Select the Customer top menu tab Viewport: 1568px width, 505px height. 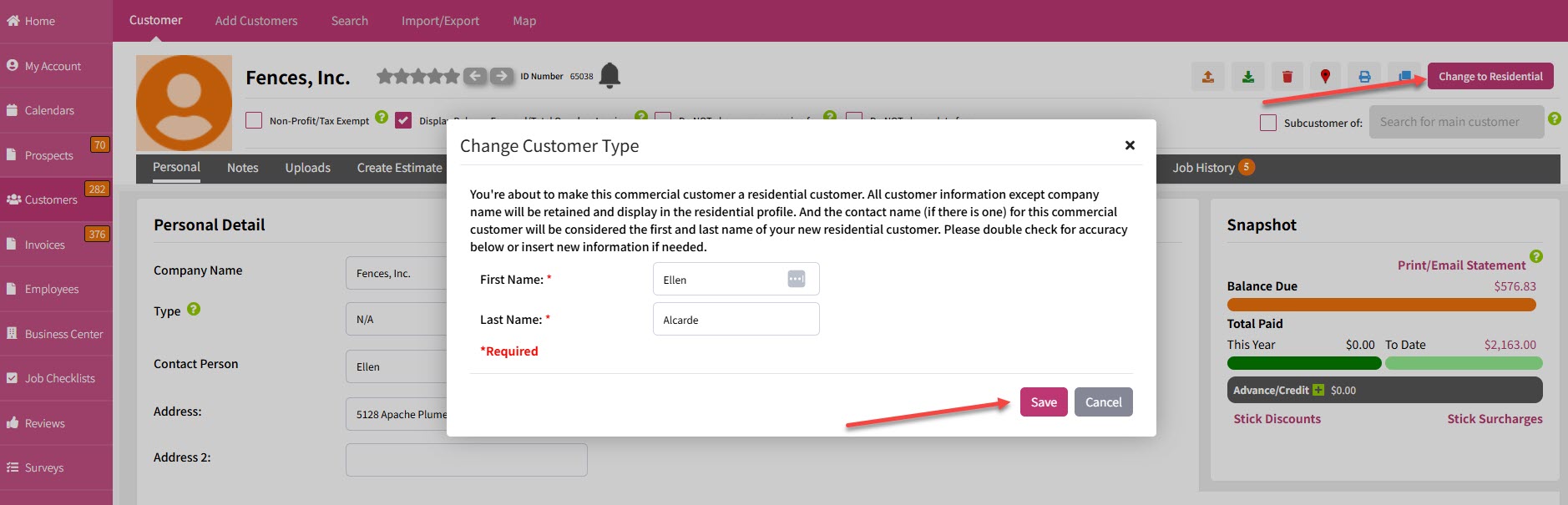(156, 21)
